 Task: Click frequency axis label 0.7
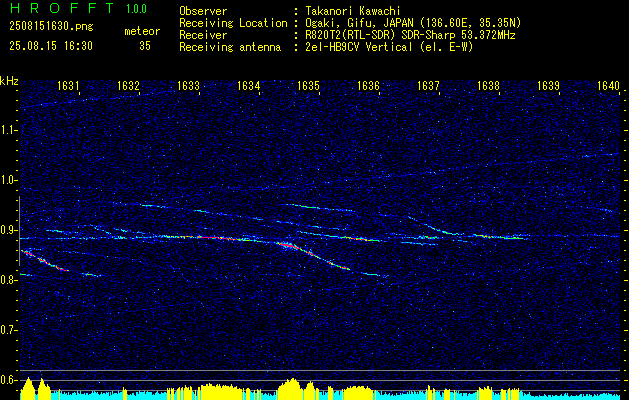tap(8, 330)
